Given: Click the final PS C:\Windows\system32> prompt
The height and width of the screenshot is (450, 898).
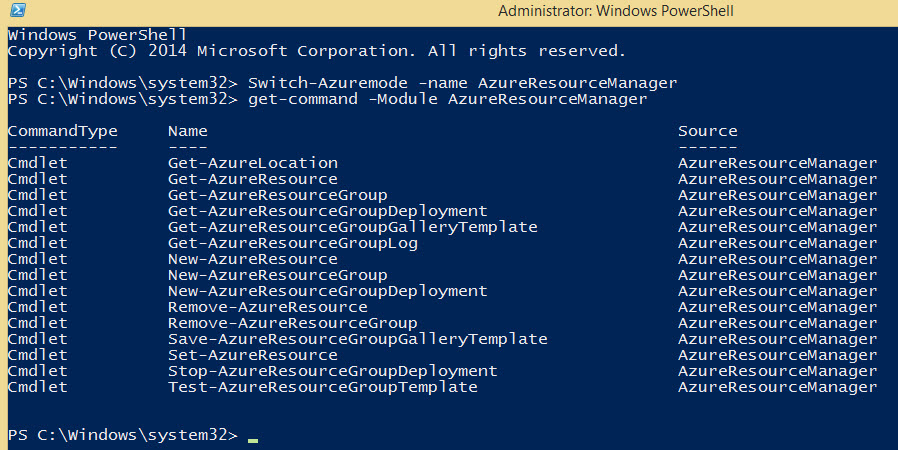Looking at the screenshot, I should (x=123, y=435).
